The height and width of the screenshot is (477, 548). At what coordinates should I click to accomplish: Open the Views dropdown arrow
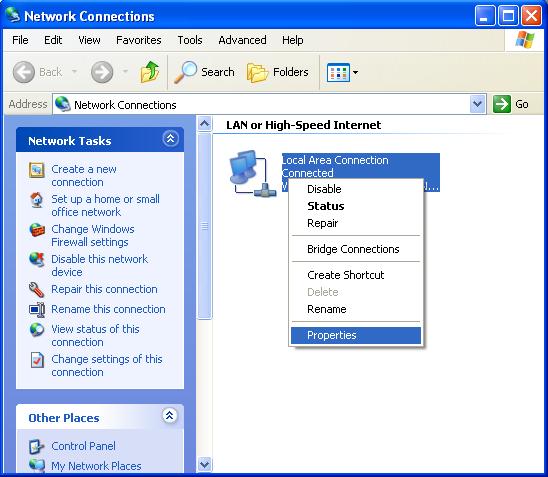[355, 72]
